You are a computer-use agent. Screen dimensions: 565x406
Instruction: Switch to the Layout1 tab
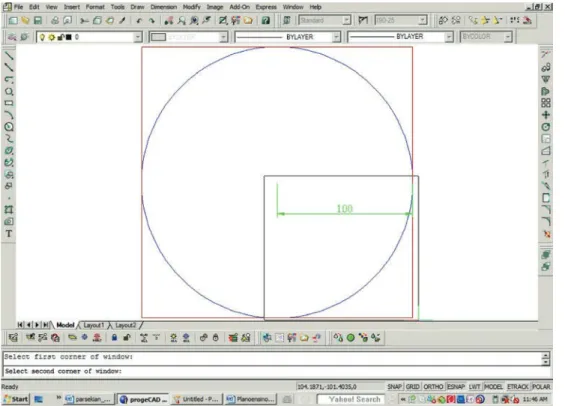(94, 325)
